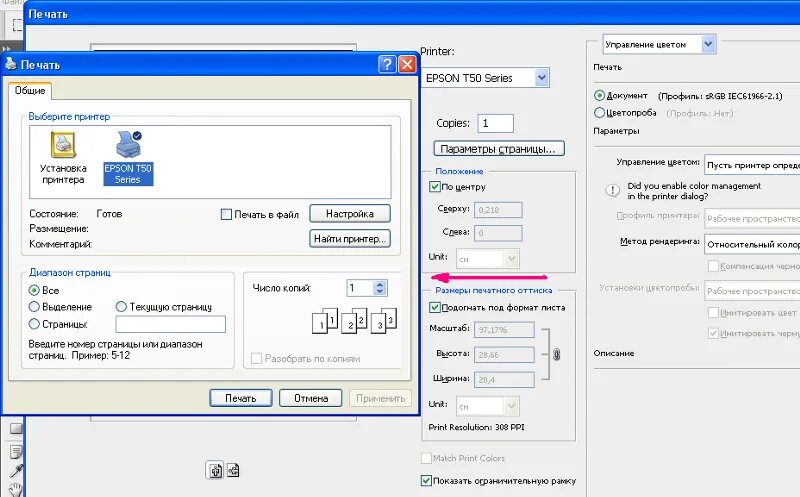The height and width of the screenshot is (497, 800).
Task: Select the Eyedropper tool in left toolbar
Action: coord(16,470)
